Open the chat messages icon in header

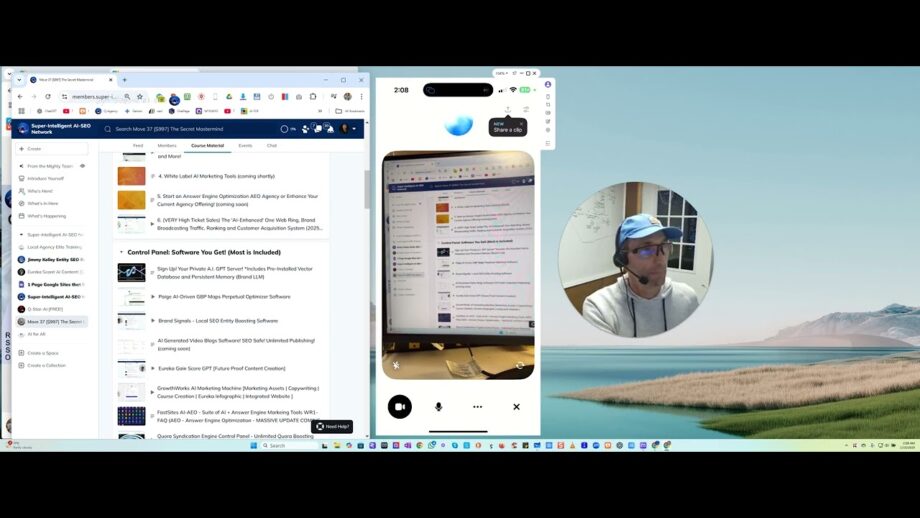tap(317, 128)
